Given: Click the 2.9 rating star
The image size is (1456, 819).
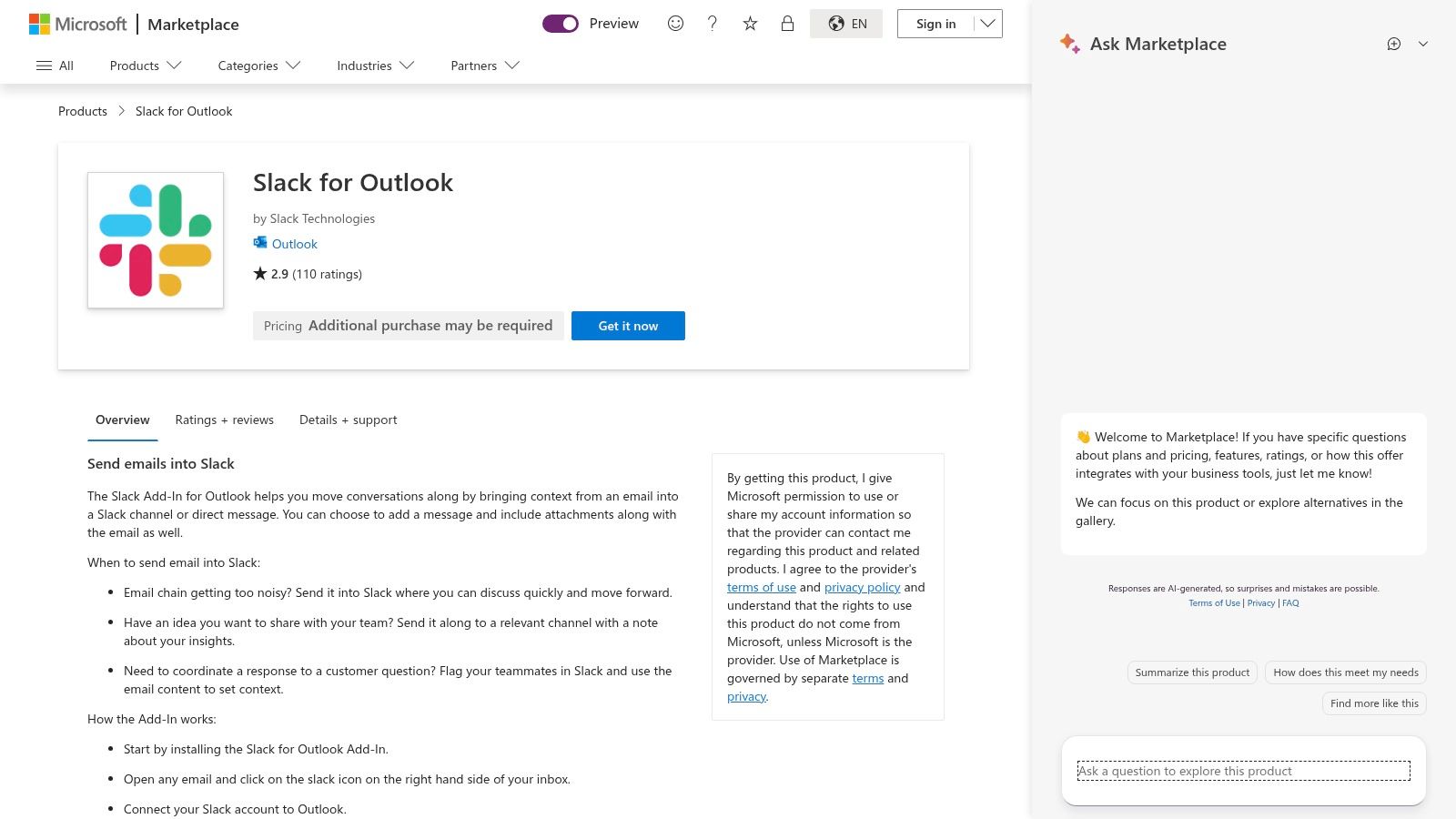Looking at the screenshot, I should click(x=260, y=273).
